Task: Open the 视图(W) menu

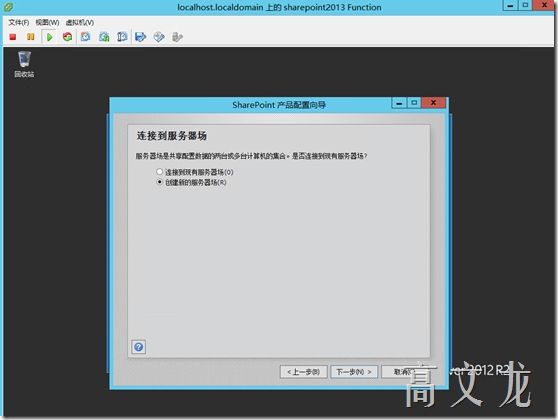Action: coord(47,22)
